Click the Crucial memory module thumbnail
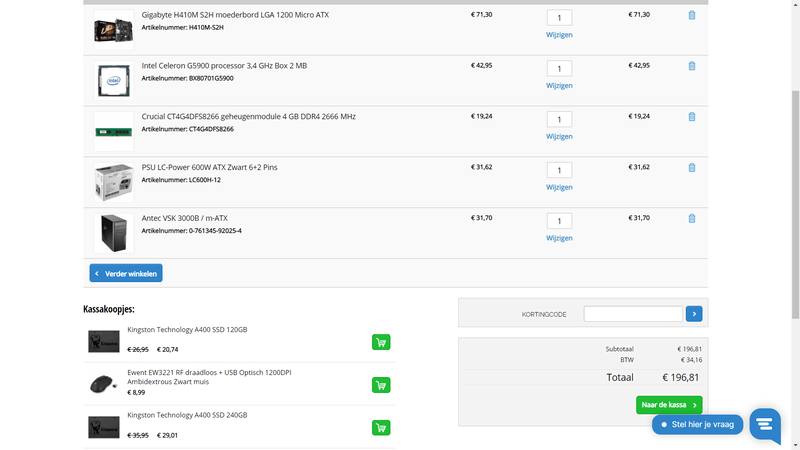Image resolution: width=800 pixels, height=450 pixels. click(114, 132)
